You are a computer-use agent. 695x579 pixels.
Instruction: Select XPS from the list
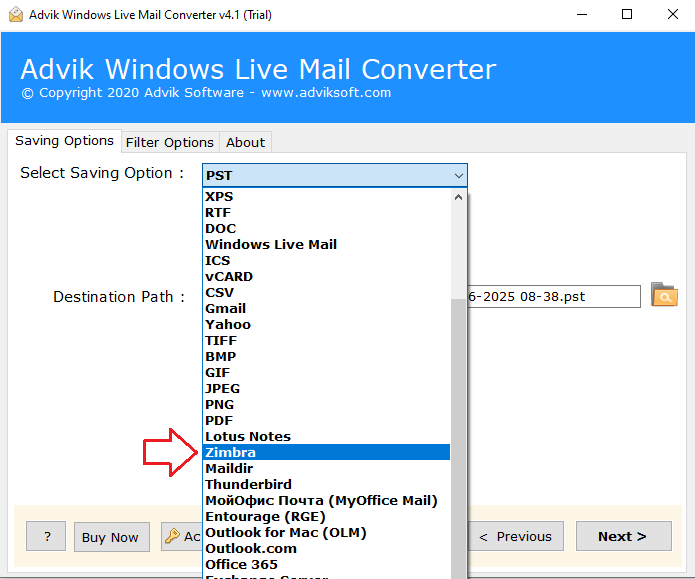click(x=326, y=196)
